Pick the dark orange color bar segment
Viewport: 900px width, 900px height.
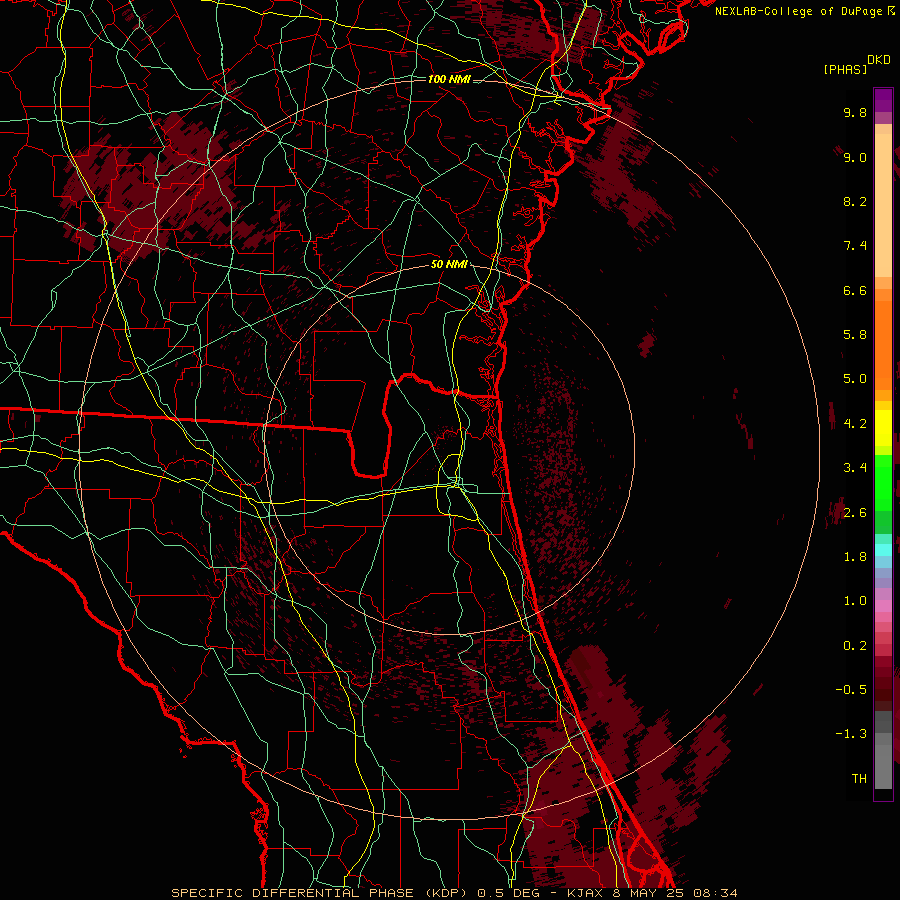[x=883, y=344]
